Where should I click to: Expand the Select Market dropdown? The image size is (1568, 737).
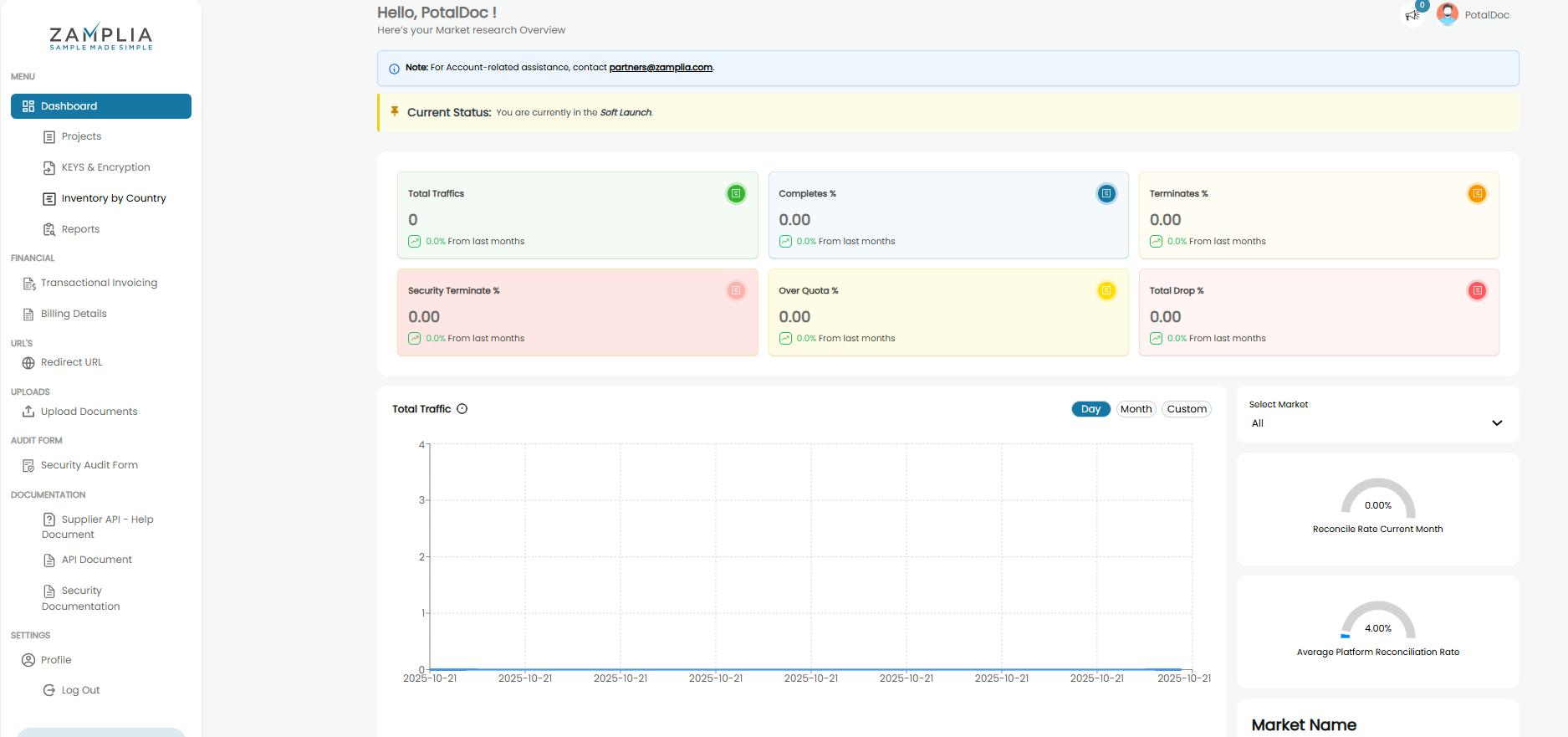coord(1376,423)
